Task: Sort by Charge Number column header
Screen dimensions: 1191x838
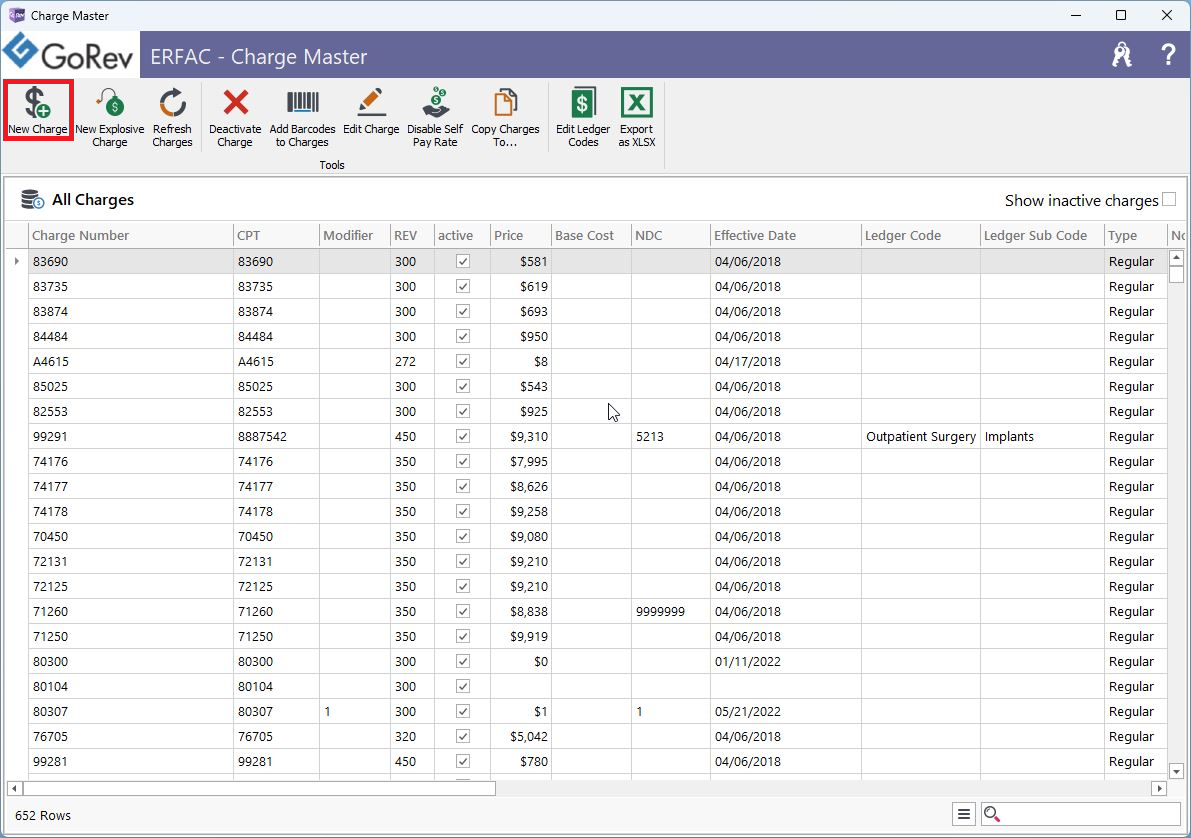Action: pyautogui.click(x=131, y=236)
